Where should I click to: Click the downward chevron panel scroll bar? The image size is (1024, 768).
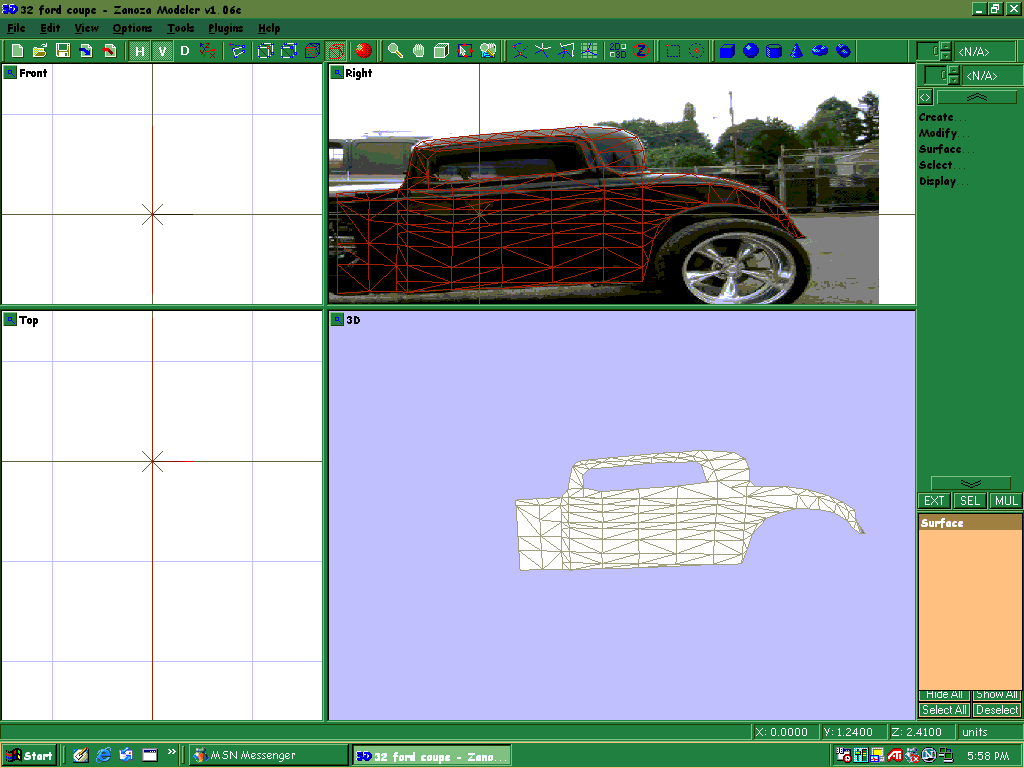pos(970,483)
